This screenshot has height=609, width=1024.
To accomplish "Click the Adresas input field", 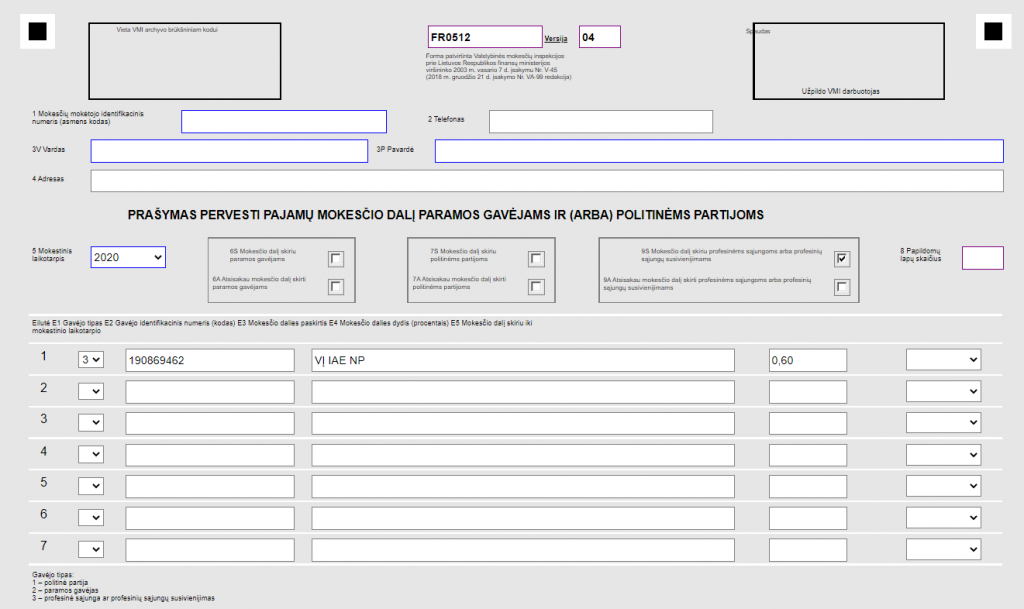I will pos(547,181).
